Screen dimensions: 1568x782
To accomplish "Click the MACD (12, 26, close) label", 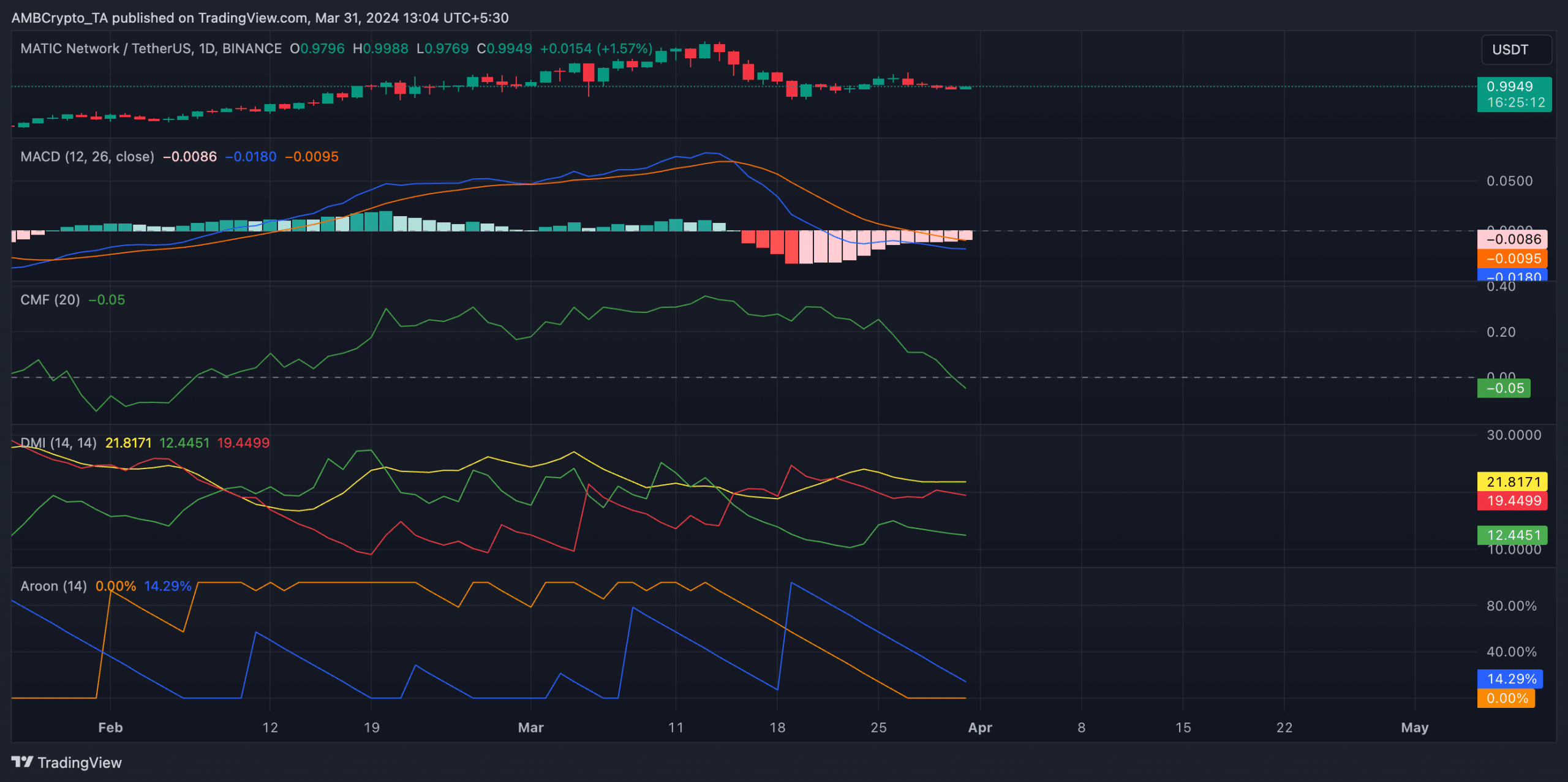I will 87,157.
